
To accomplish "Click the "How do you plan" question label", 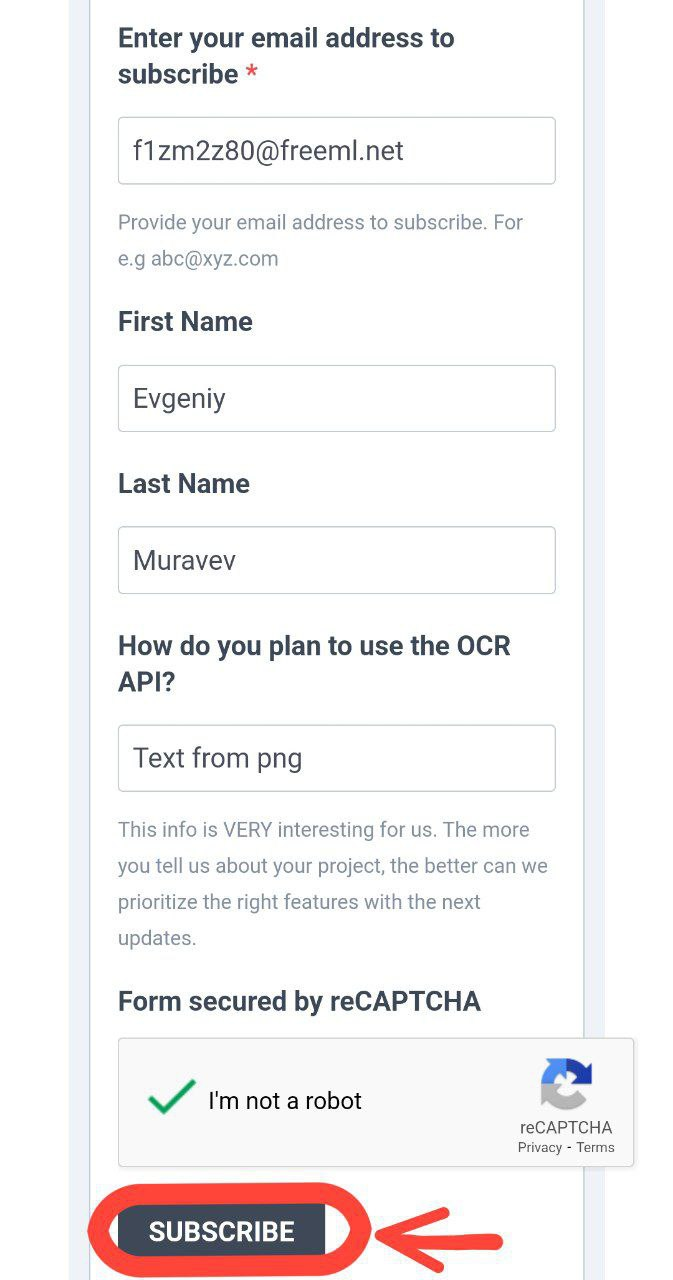I will point(314,664).
